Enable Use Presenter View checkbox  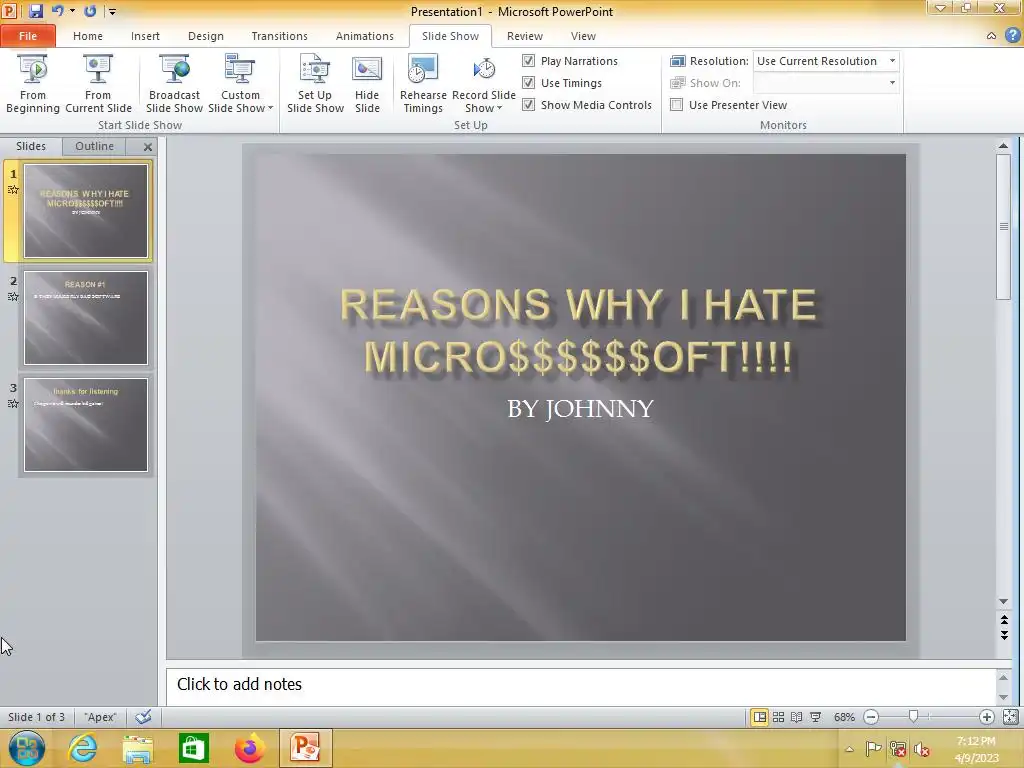(677, 104)
